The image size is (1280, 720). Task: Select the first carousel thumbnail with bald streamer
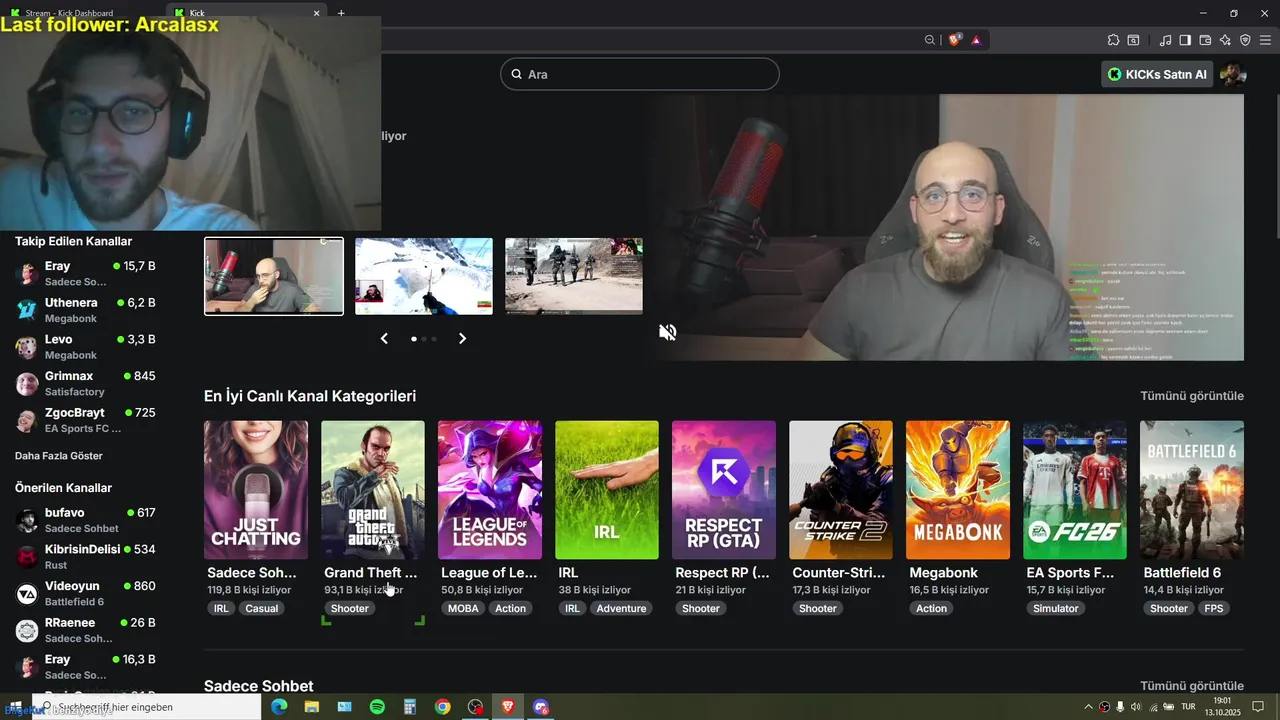click(274, 276)
